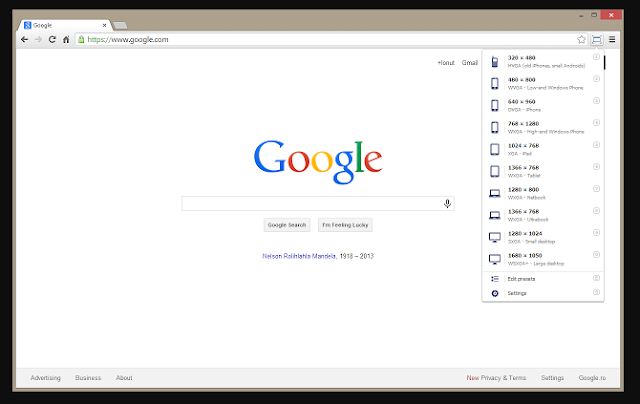Open Privacy & Terms footer link

click(503, 378)
